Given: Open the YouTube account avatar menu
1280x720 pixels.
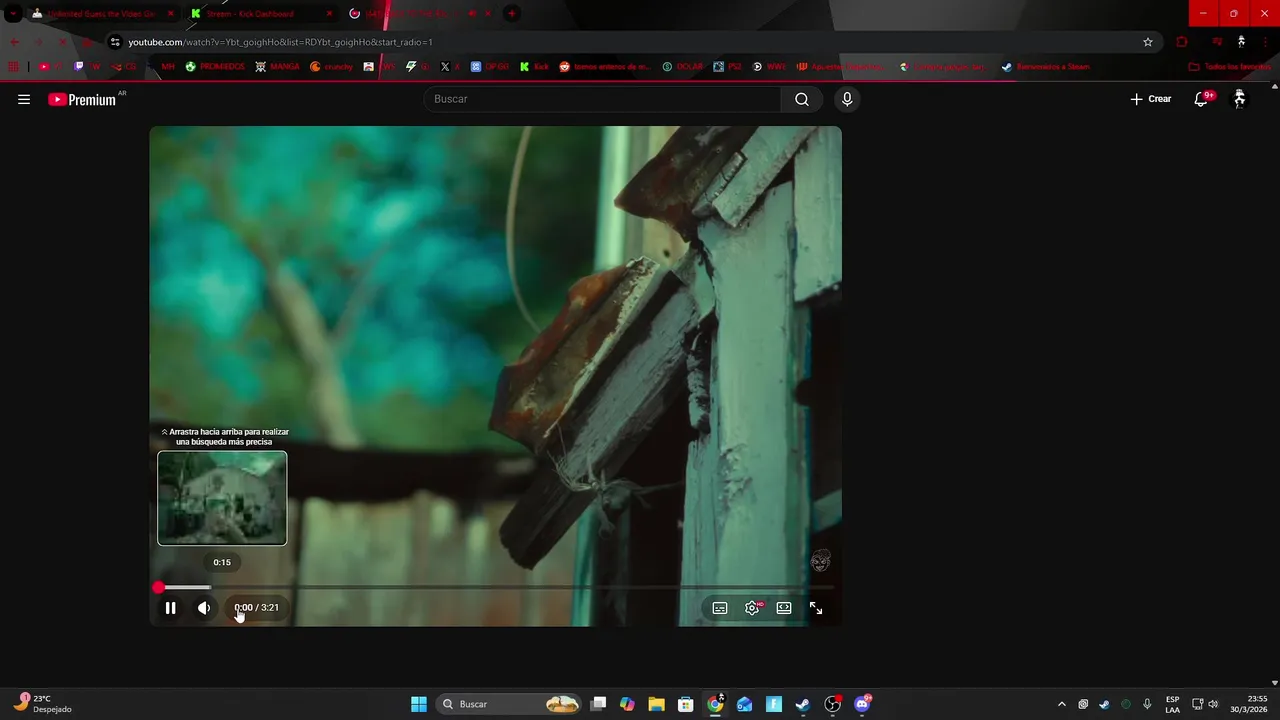Looking at the screenshot, I should 1240,99.
